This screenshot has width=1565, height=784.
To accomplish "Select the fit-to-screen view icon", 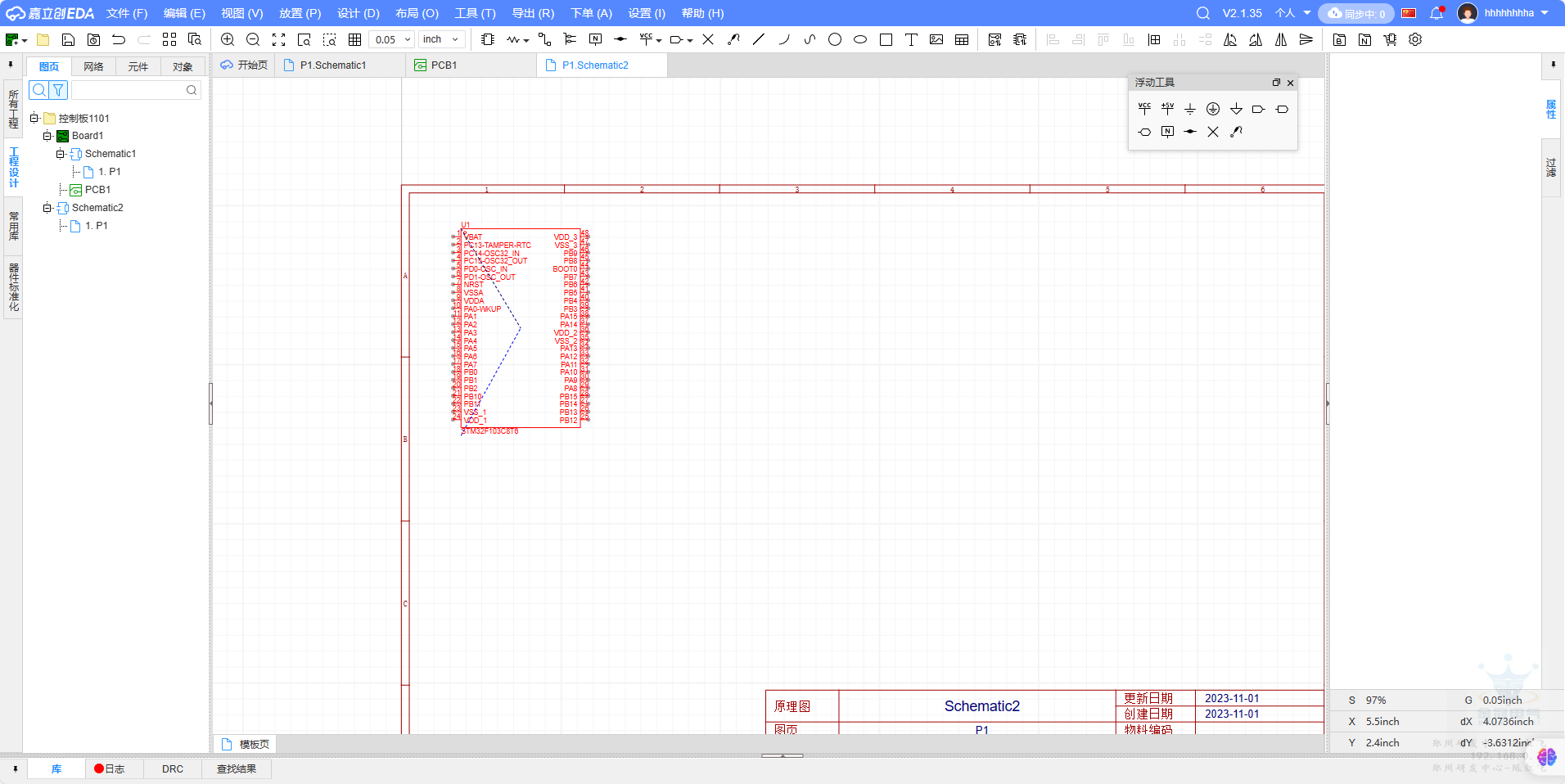I will click(x=278, y=39).
